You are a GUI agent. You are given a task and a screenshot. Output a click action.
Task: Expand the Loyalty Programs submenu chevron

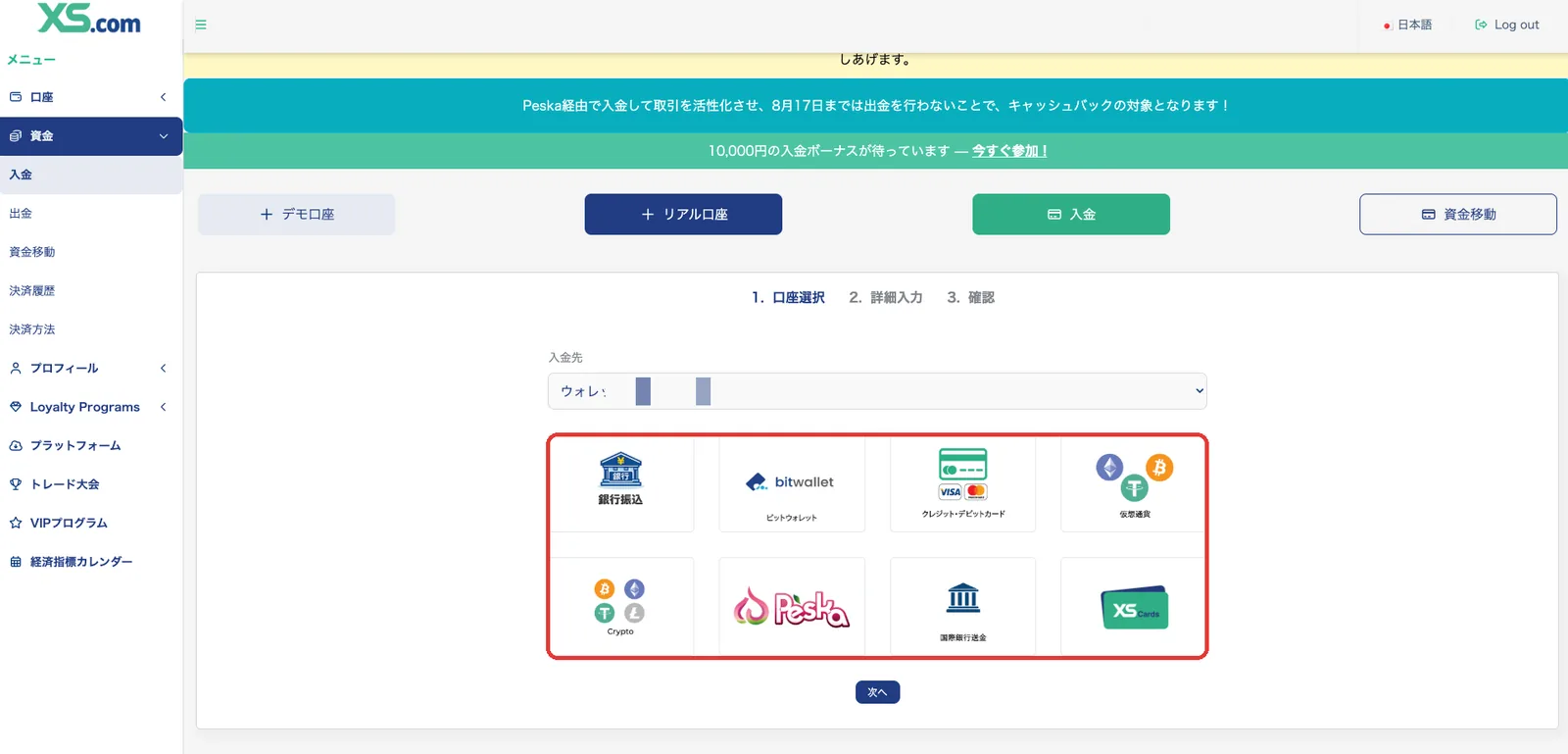click(163, 407)
